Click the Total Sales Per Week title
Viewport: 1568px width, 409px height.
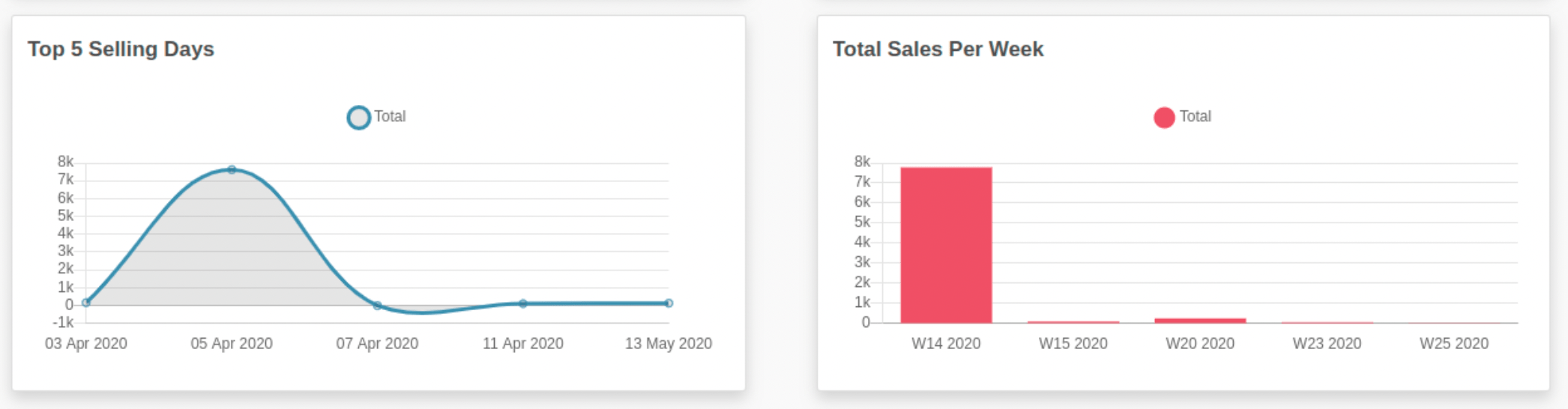coord(938,49)
